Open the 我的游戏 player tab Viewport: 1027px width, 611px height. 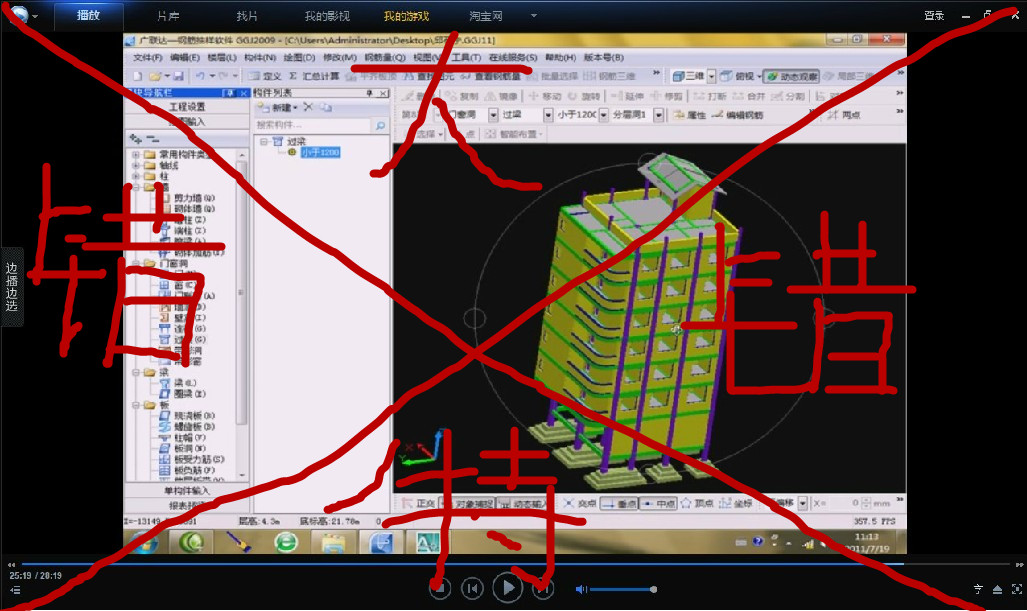(406, 16)
